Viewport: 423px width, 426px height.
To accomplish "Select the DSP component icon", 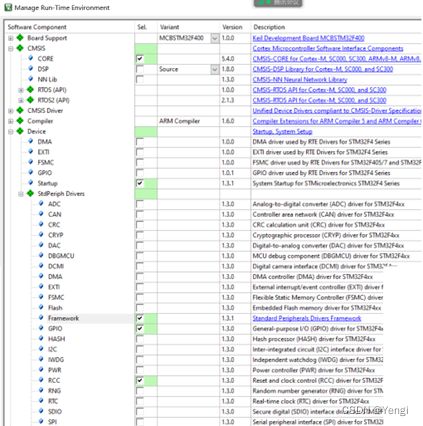I will coord(31,69).
